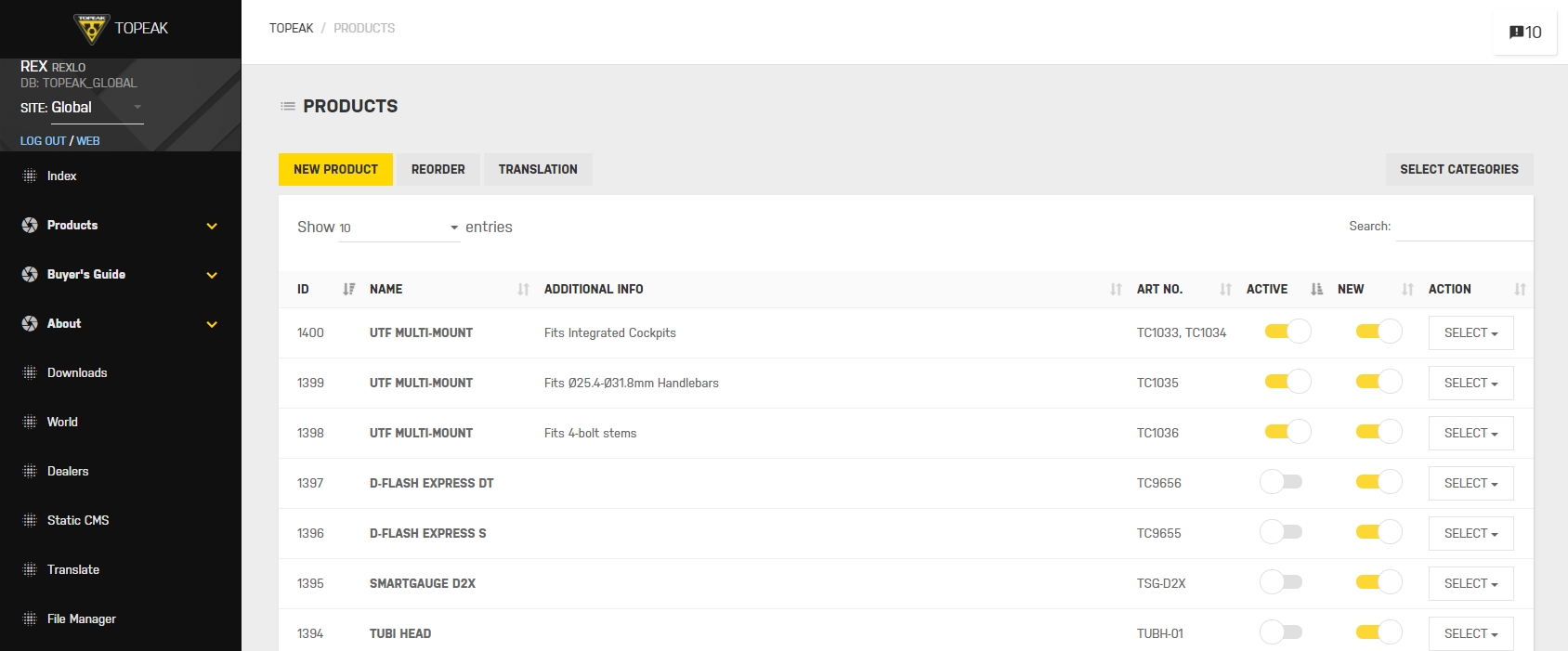Click the Buyer's Guide aperture icon

pos(30,274)
